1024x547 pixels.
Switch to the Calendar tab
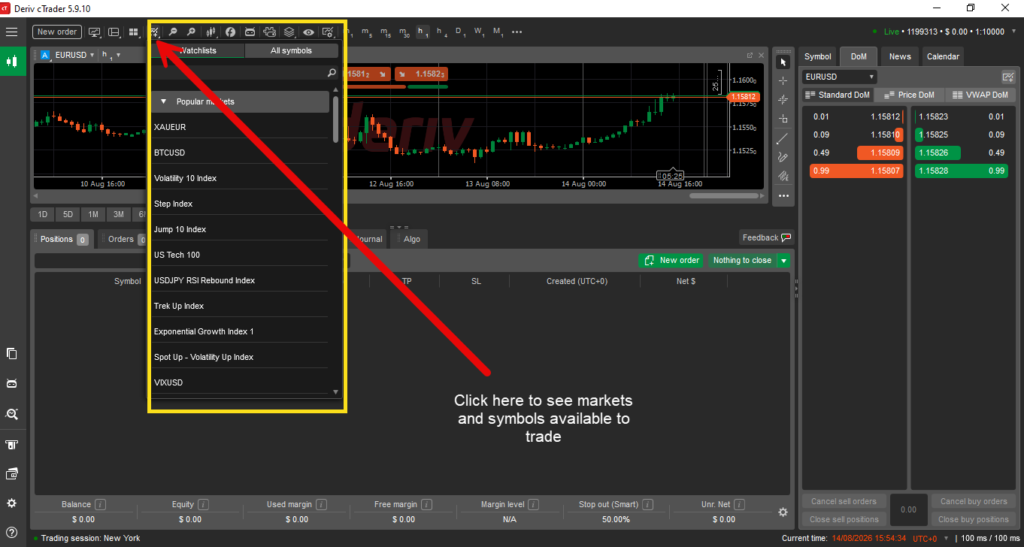pos(942,57)
